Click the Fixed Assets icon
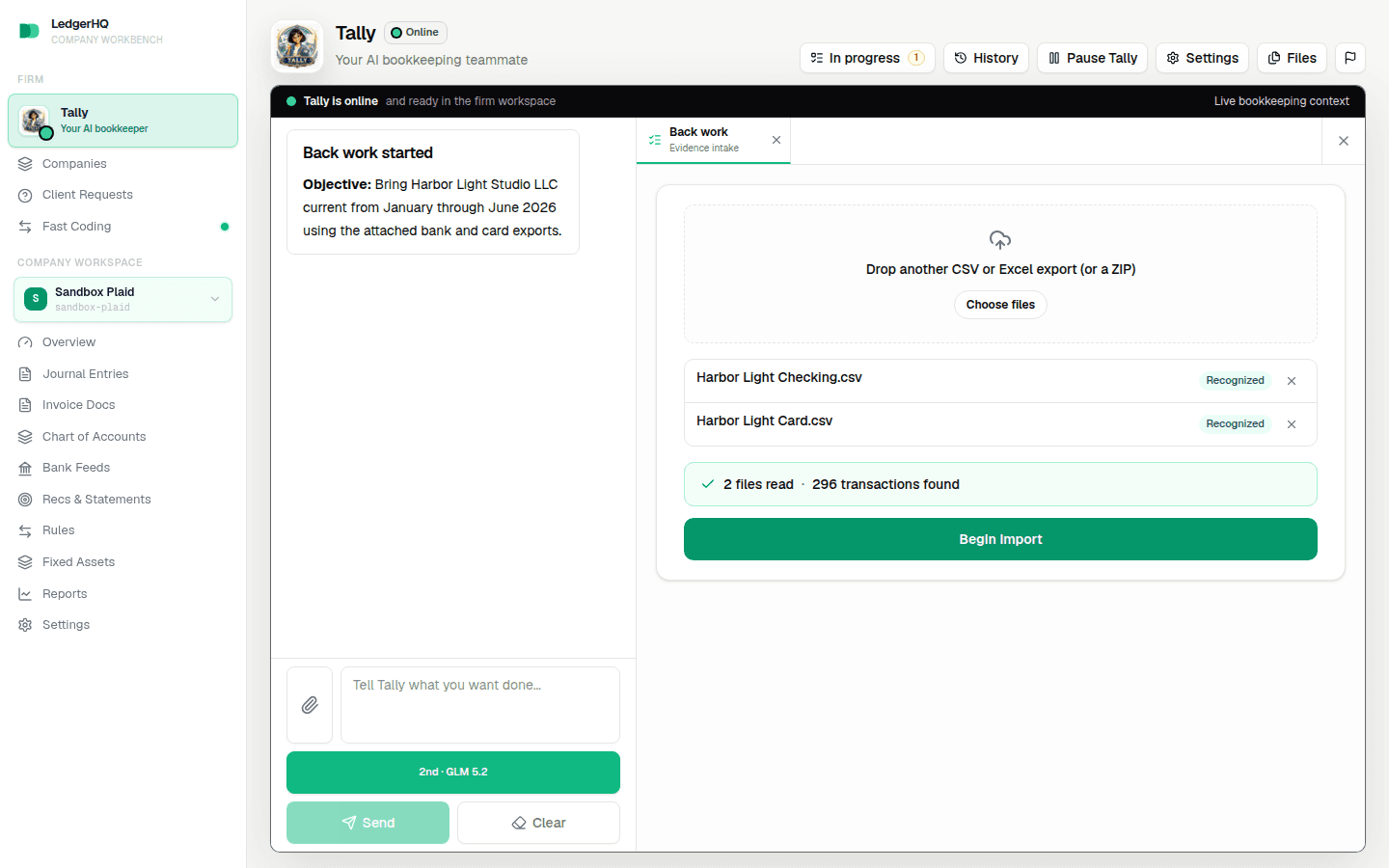 (25, 562)
